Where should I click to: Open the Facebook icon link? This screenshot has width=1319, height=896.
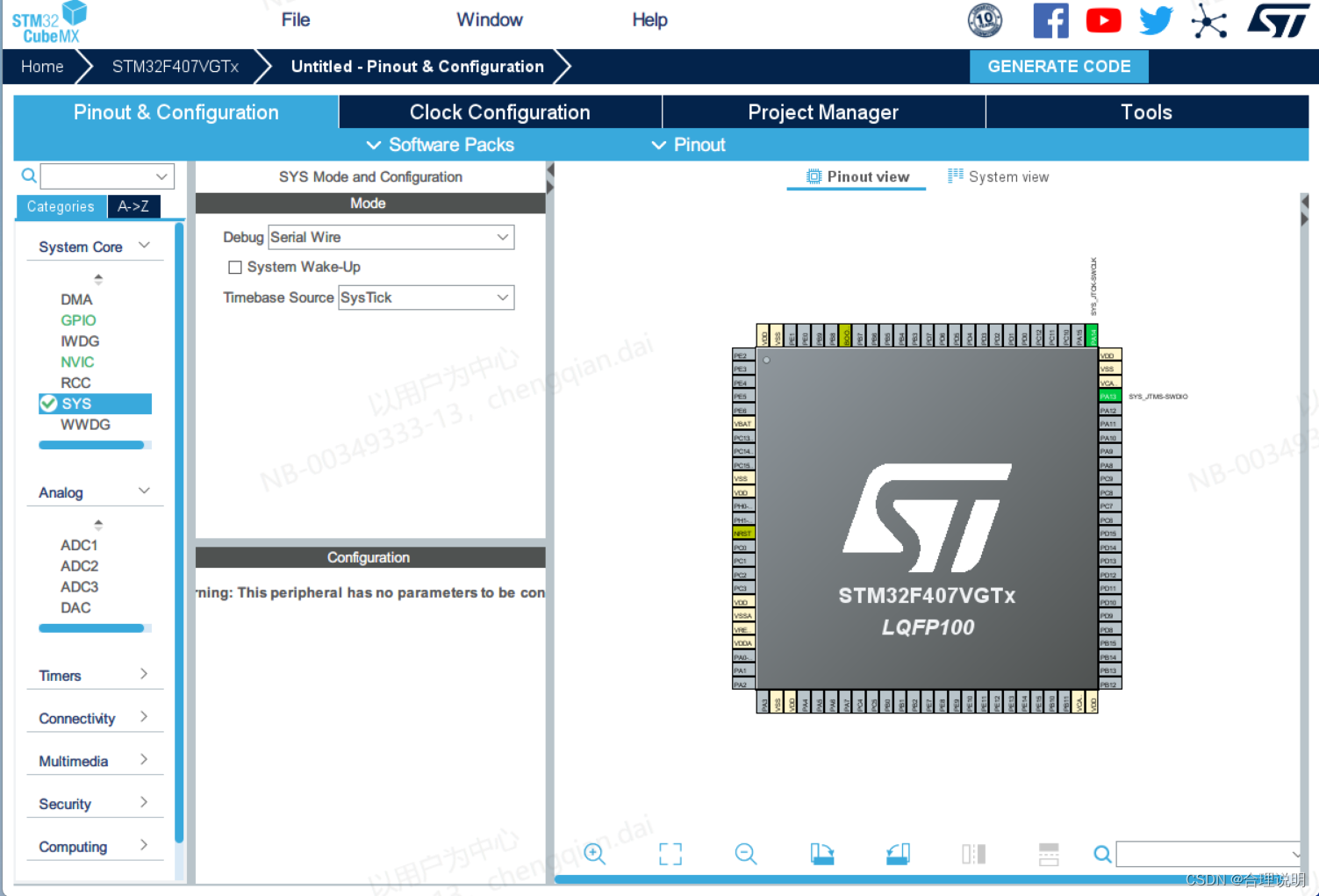1050,20
